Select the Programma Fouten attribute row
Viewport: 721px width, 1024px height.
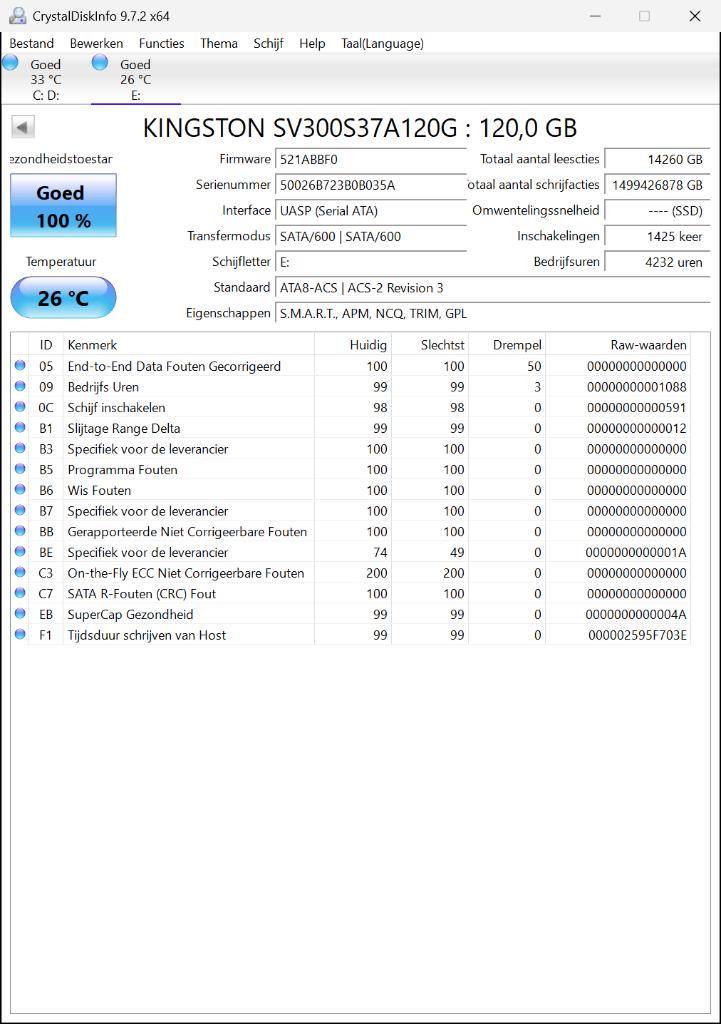(x=351, y=469)
